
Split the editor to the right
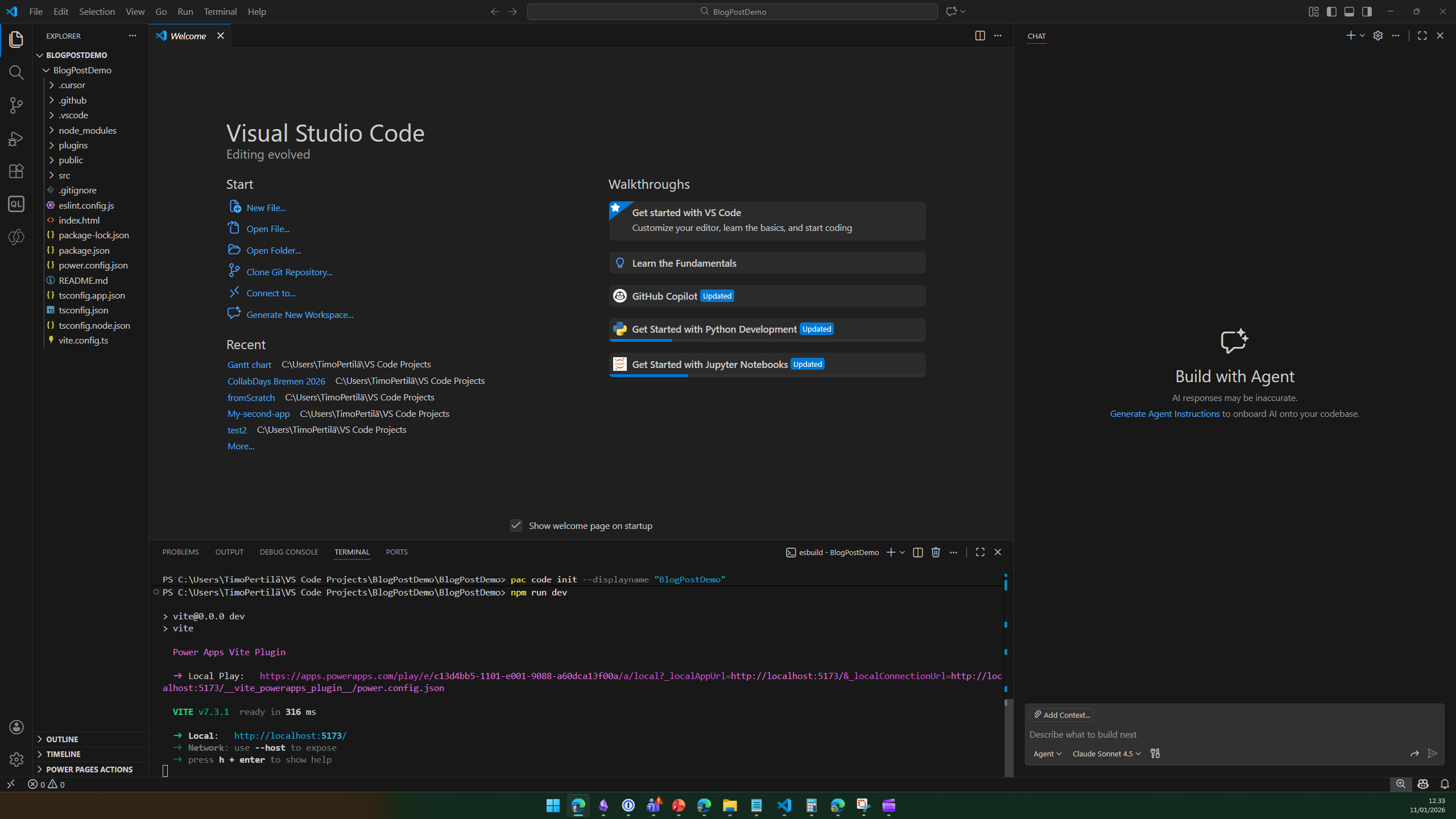coord(979,36)
